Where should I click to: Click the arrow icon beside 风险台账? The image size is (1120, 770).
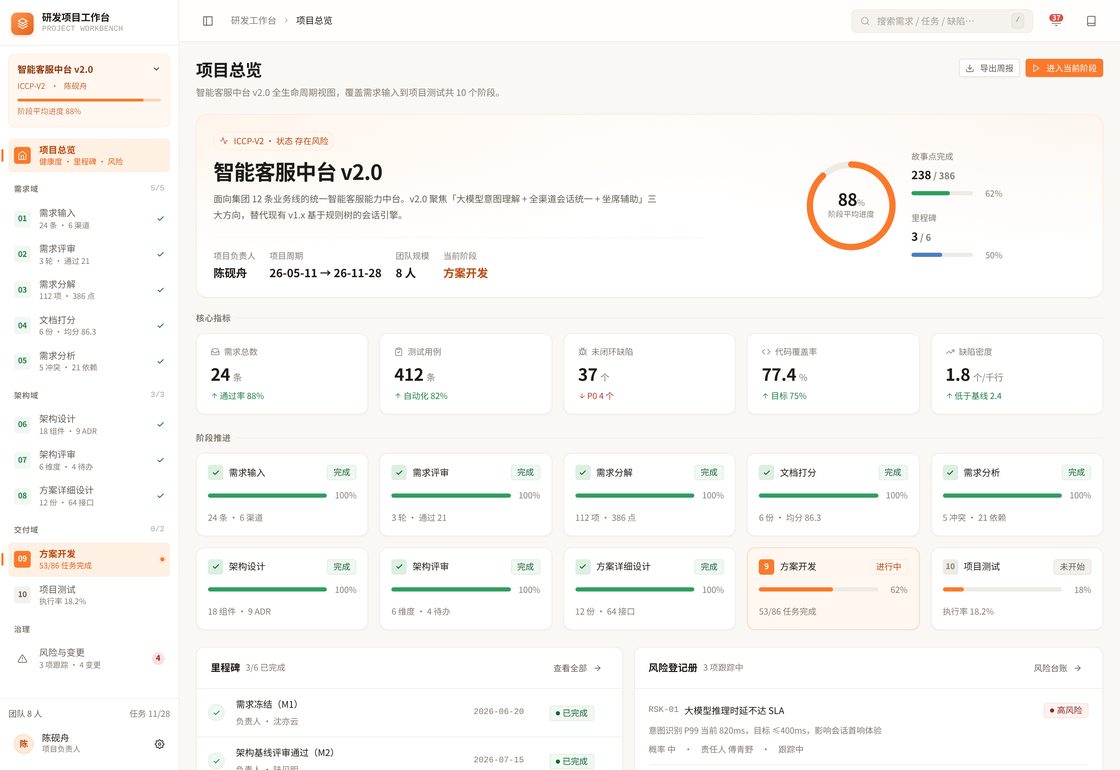(x=1077, y=669)
